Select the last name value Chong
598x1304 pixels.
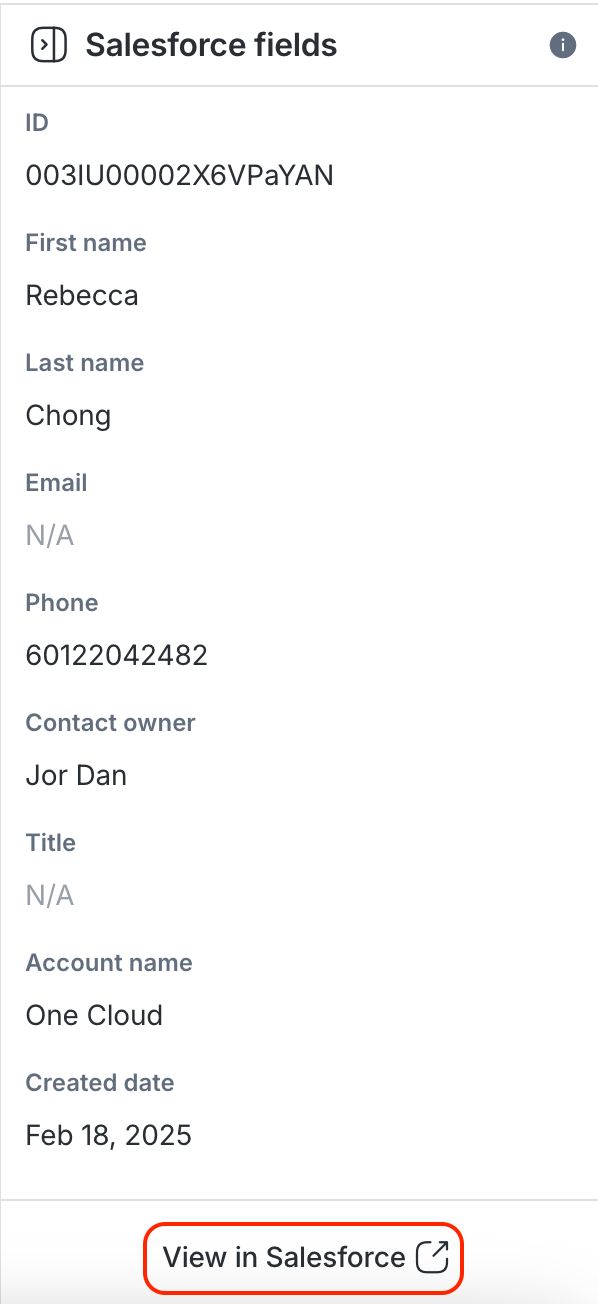(68, 416)
